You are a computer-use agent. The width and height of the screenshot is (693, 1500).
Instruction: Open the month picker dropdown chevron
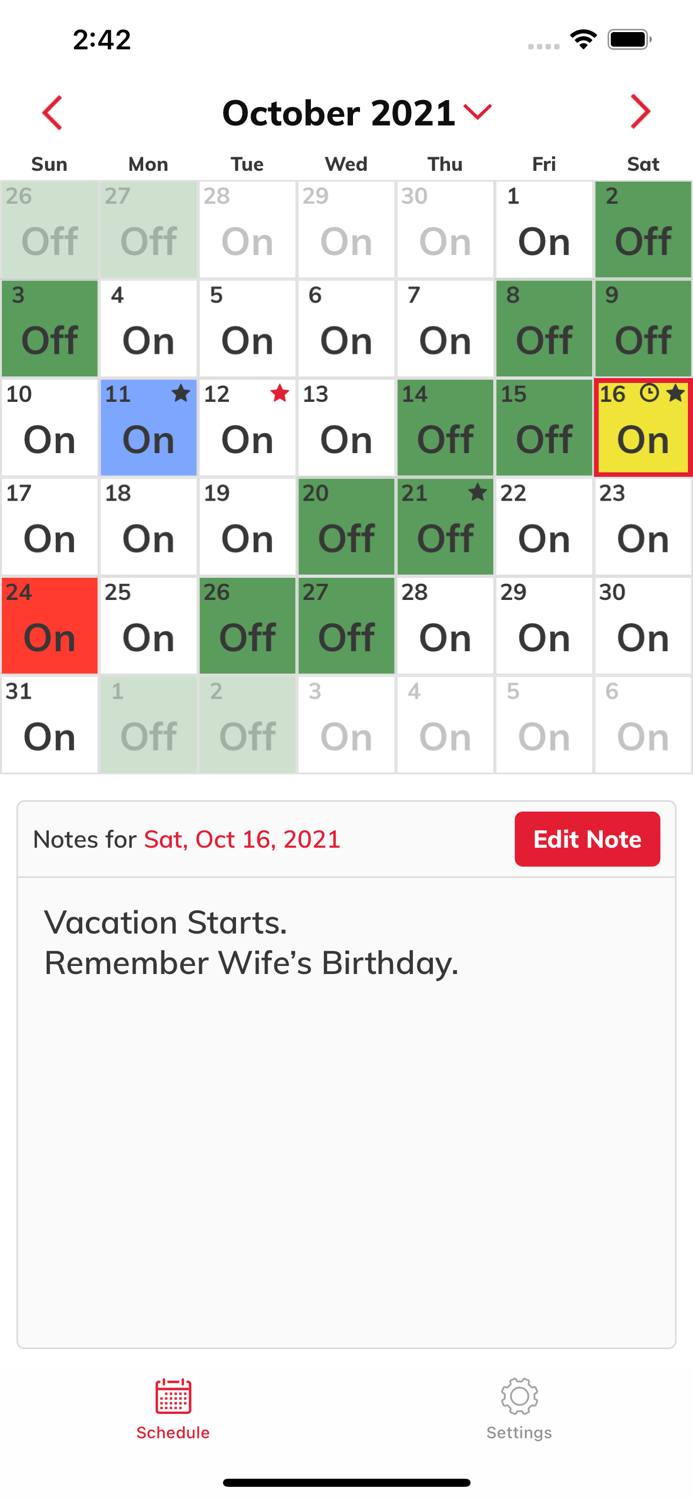(477, 112)
